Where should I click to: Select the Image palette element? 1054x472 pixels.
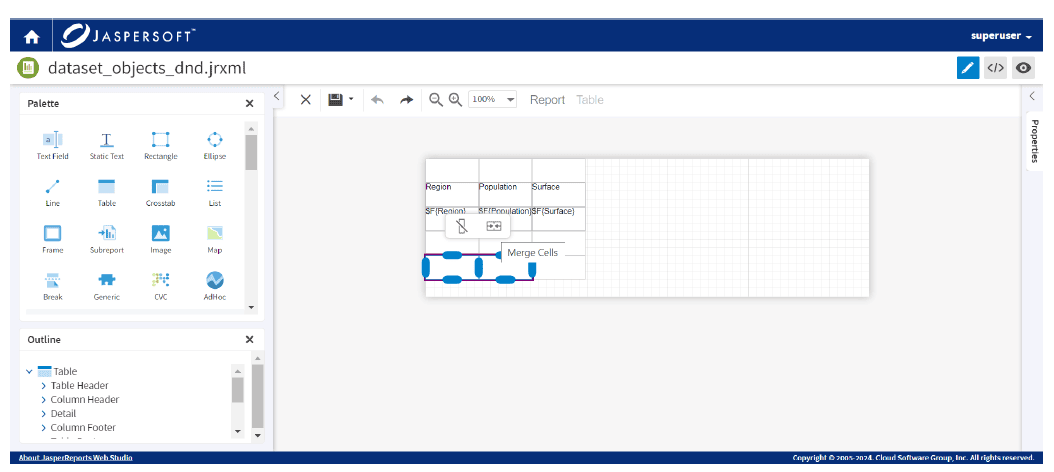tap(161, 239)
